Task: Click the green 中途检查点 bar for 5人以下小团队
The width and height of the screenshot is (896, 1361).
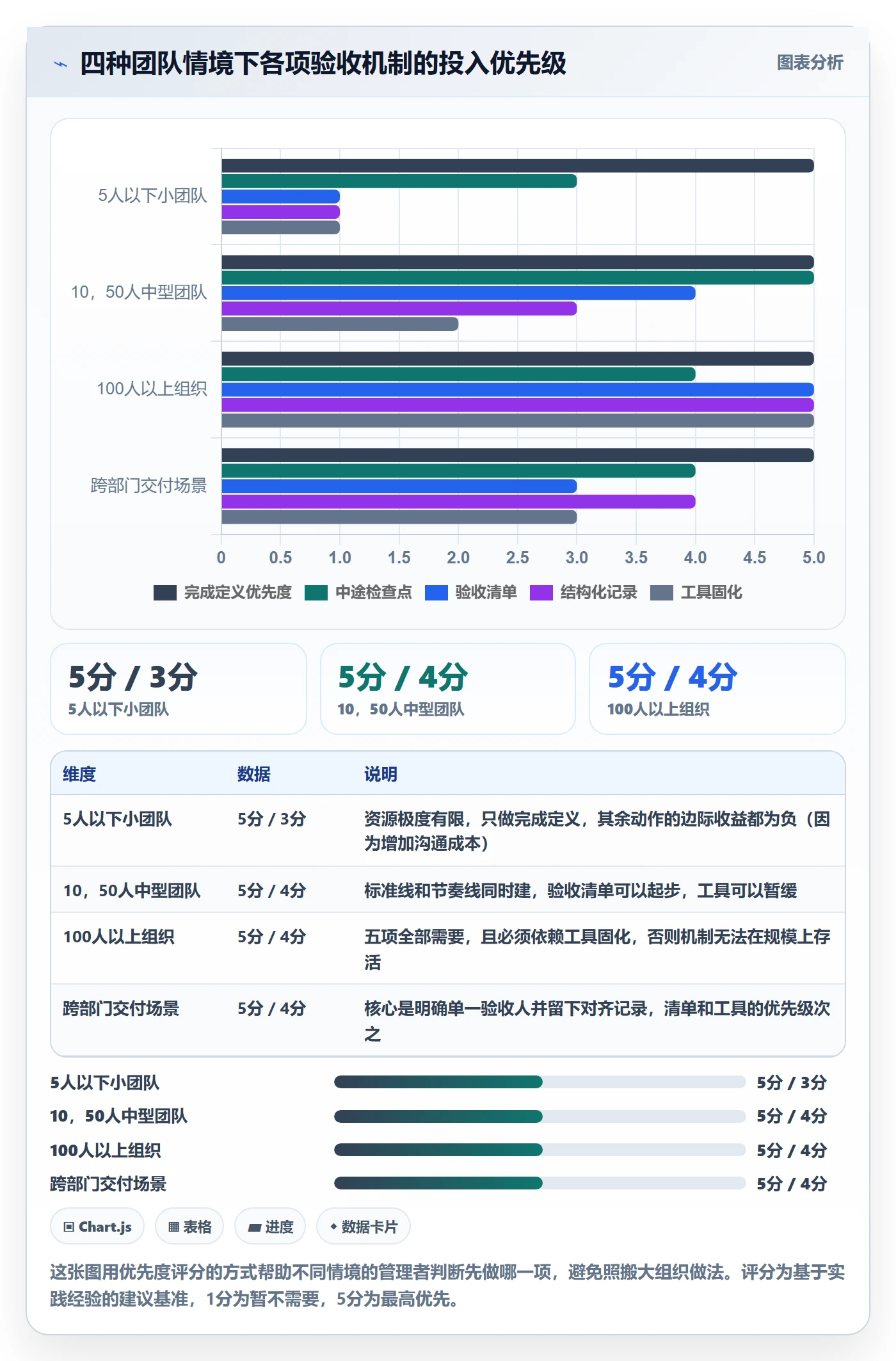Action: click(x=399, y=181)
